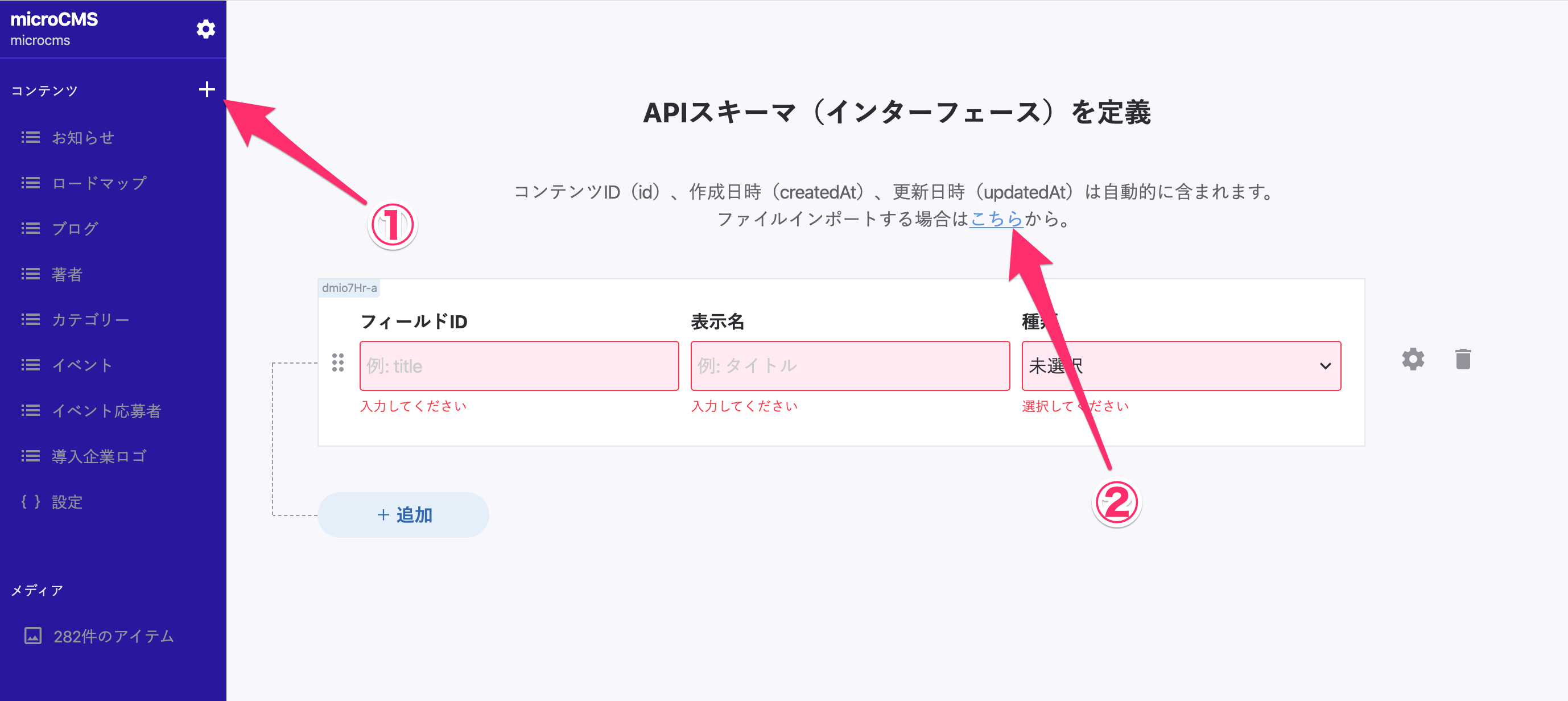Focus the 表示名 input field

tap(850, 366)
